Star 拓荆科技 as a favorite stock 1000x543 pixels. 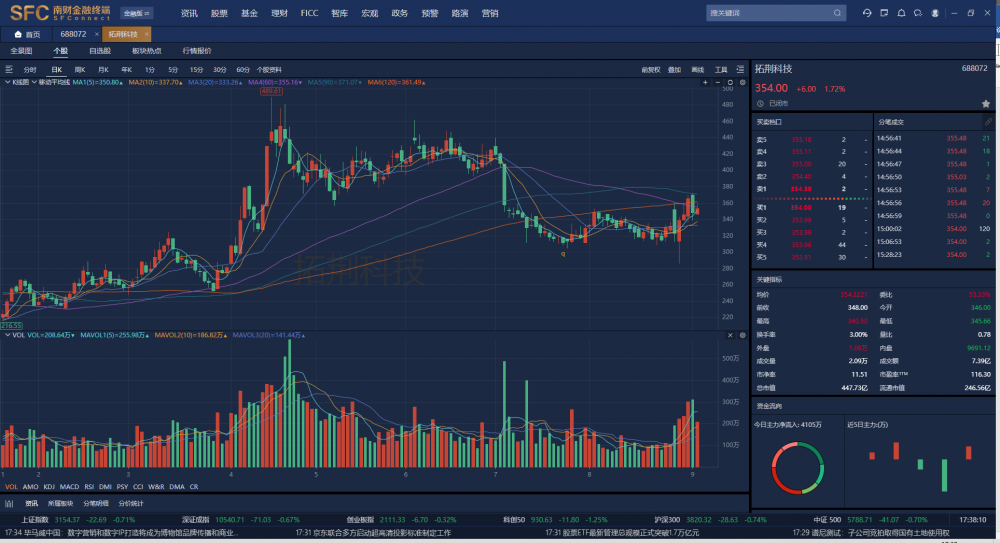986,103
